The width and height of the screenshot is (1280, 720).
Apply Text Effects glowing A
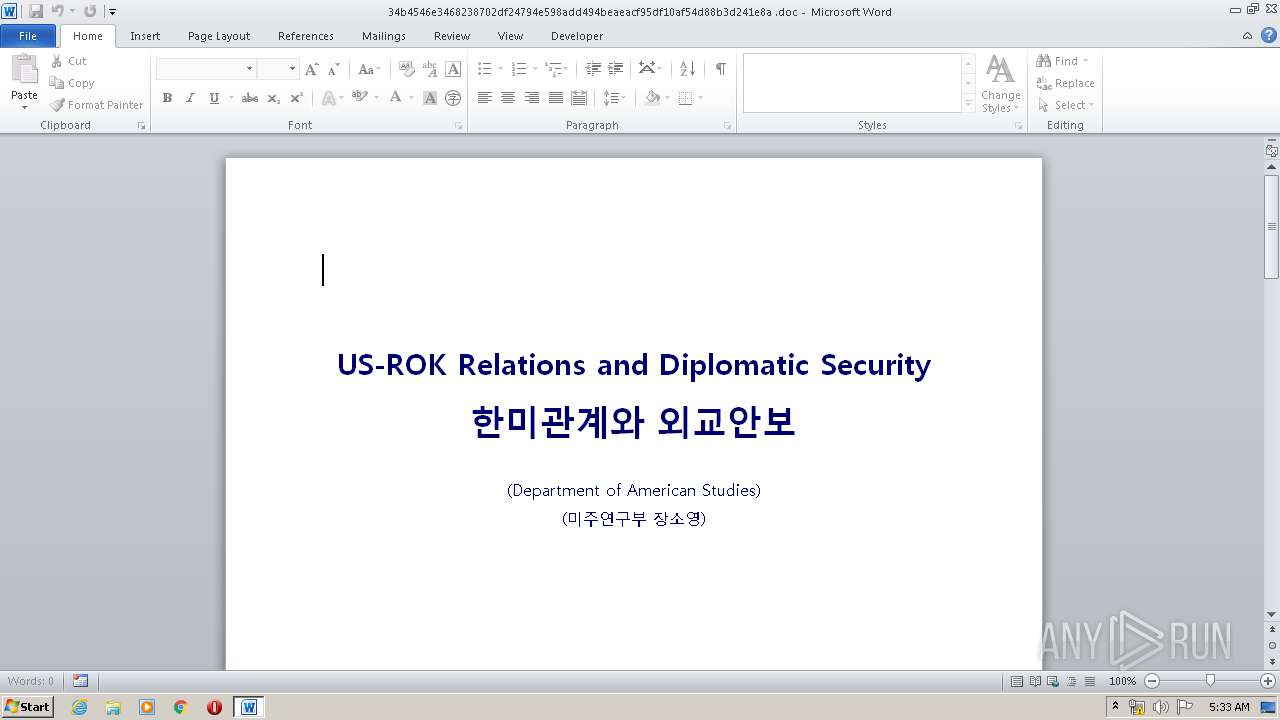click(x=327, y=98)
